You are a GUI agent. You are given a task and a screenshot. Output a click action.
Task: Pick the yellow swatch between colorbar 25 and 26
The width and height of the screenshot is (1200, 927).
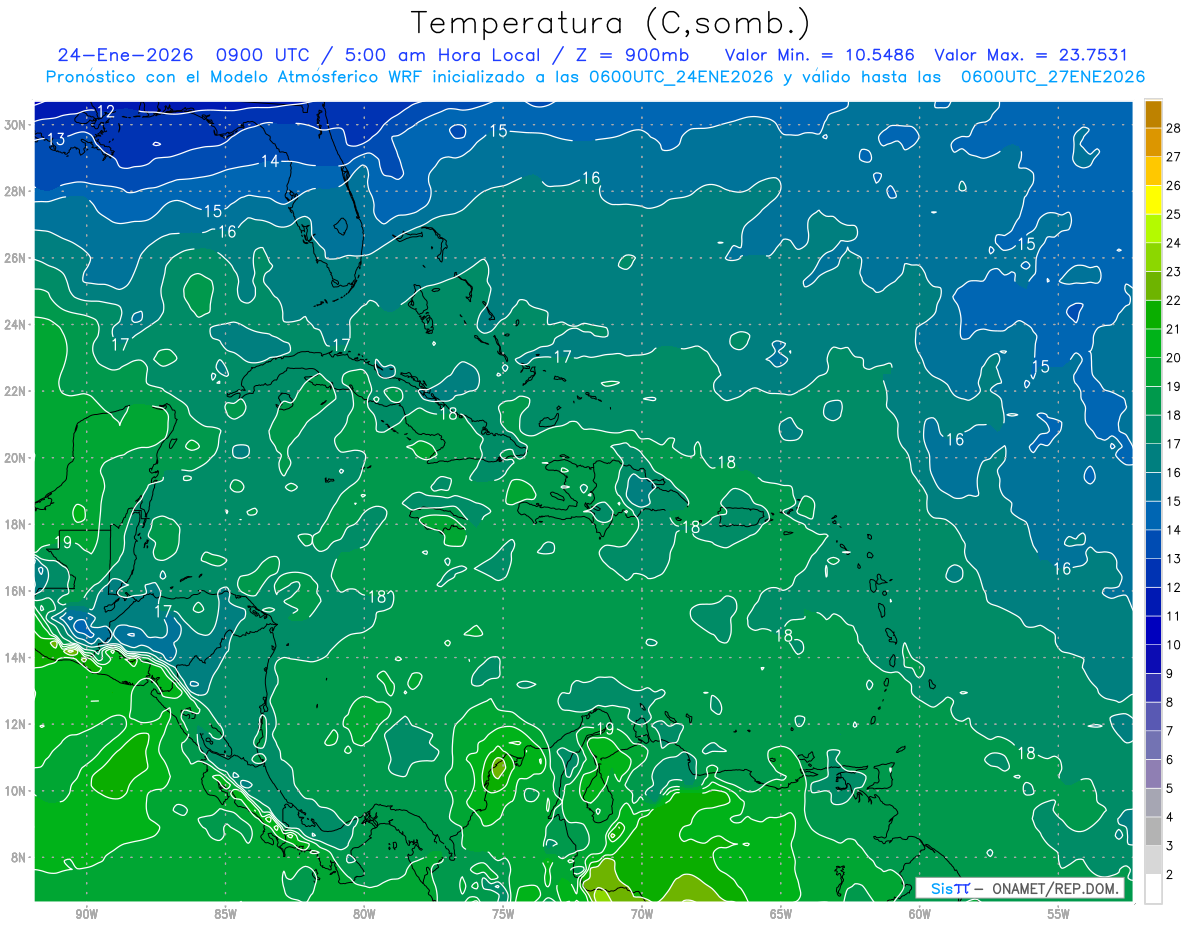(x=1153, y=199)
